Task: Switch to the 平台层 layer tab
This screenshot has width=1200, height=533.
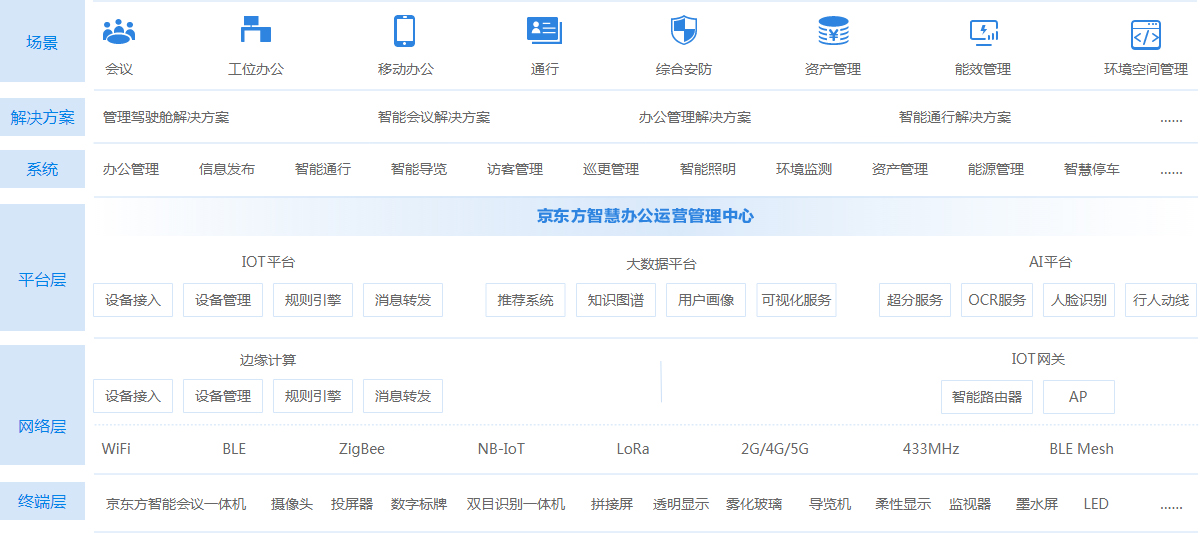Action: tap(42, 280)
